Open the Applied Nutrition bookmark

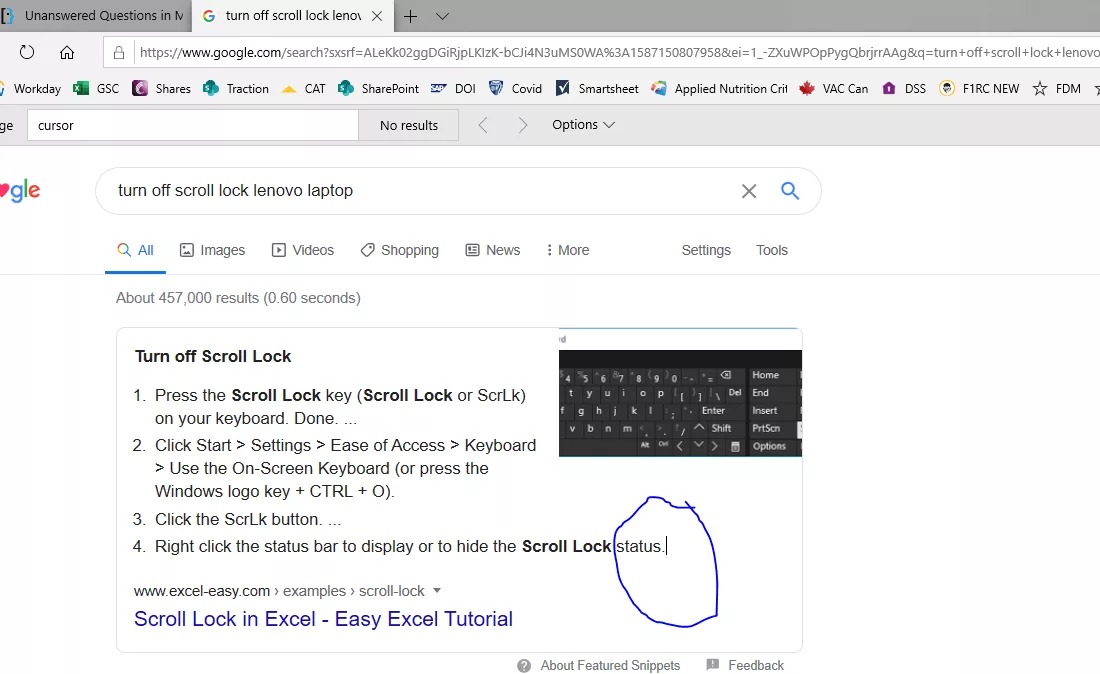[x=719, y=88]
